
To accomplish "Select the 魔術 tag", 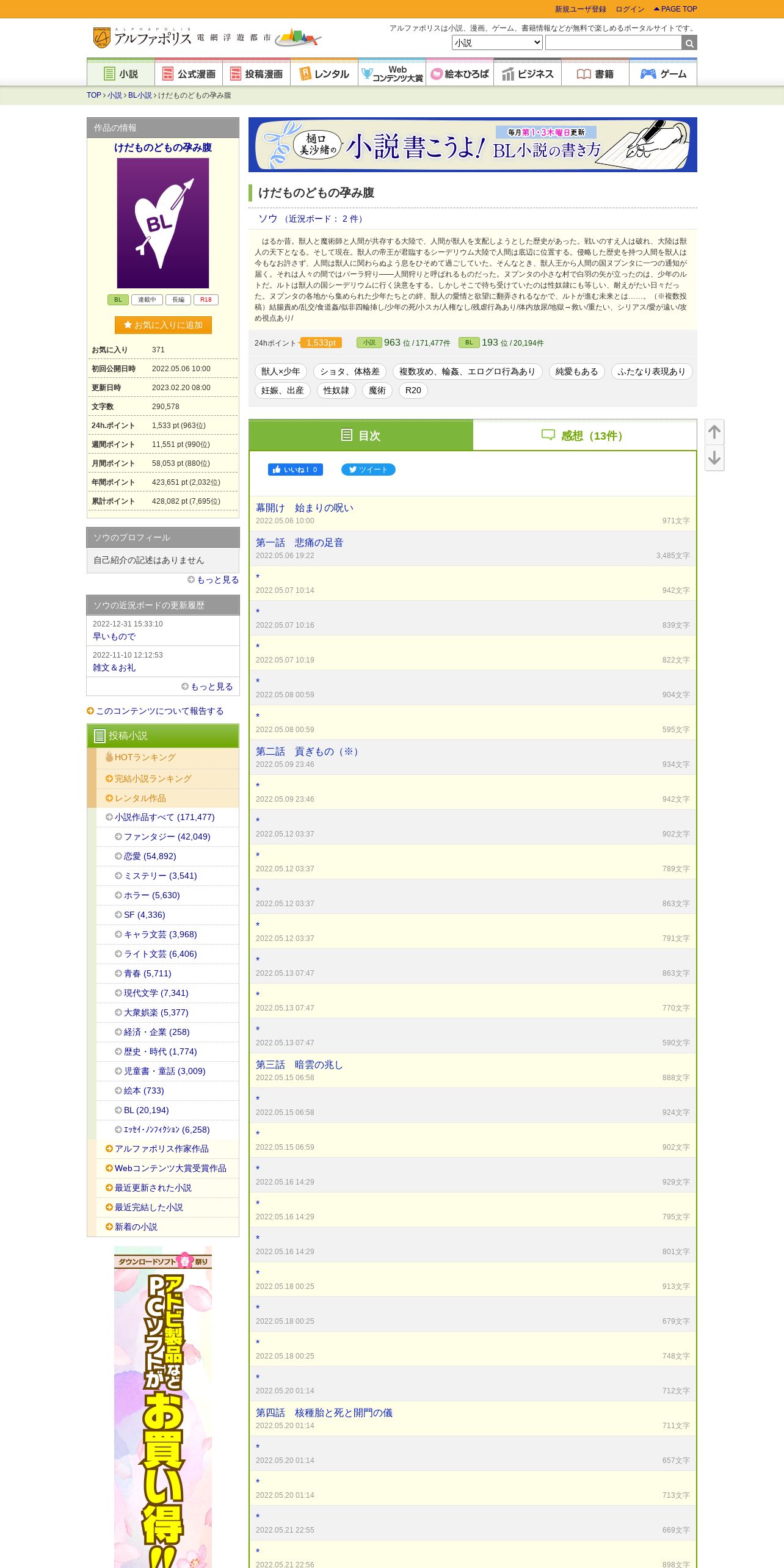I will click(x=377, y=390).
